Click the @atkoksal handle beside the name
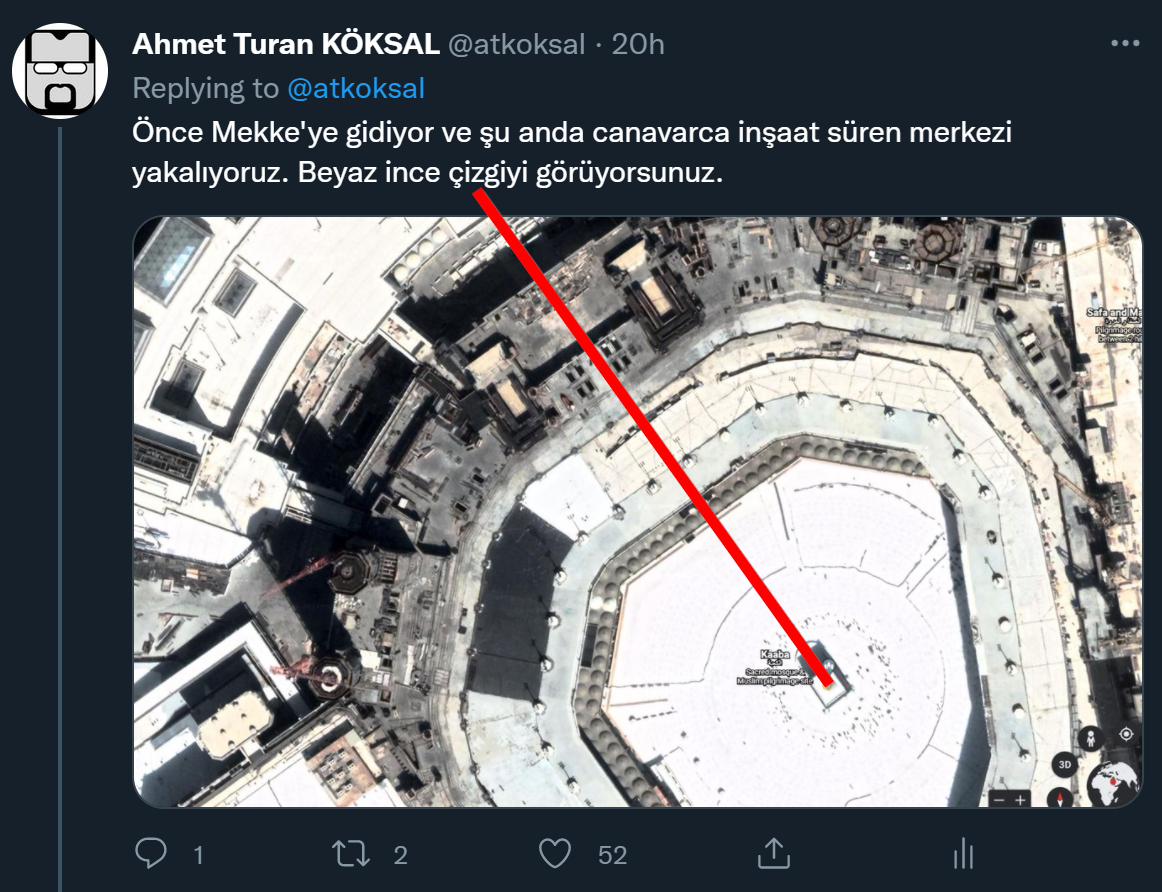1162x892 pixels. coord(515,44)
